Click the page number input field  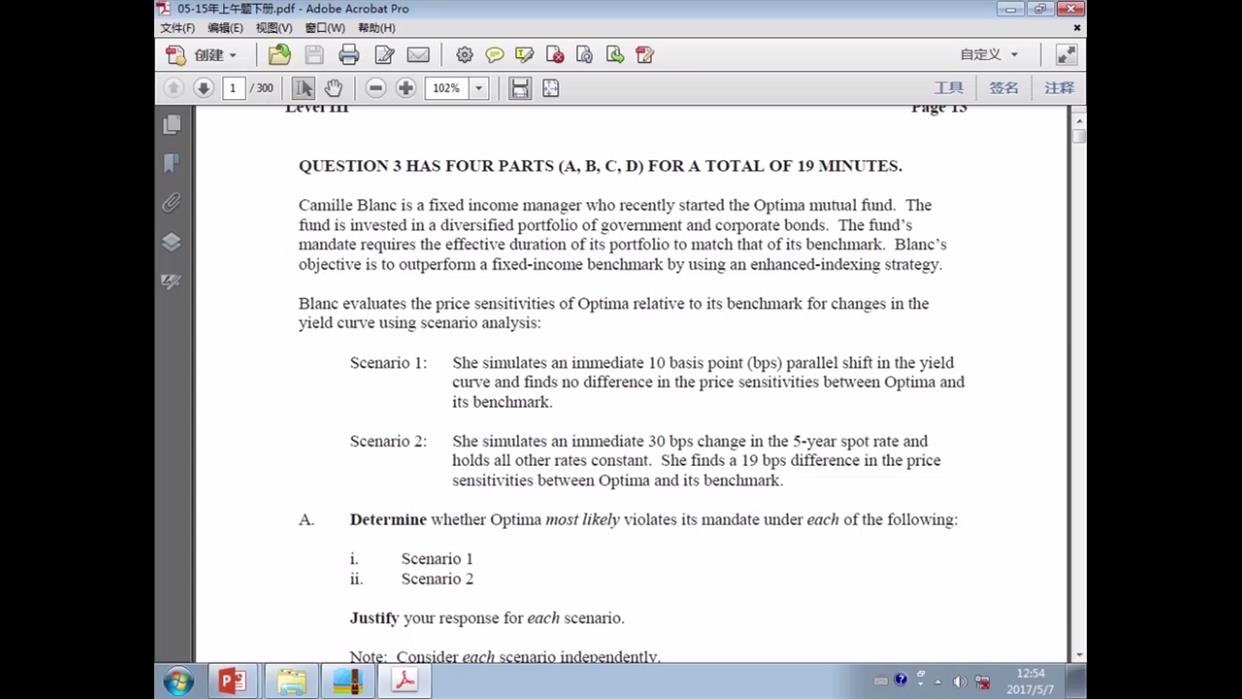[233, 88]
